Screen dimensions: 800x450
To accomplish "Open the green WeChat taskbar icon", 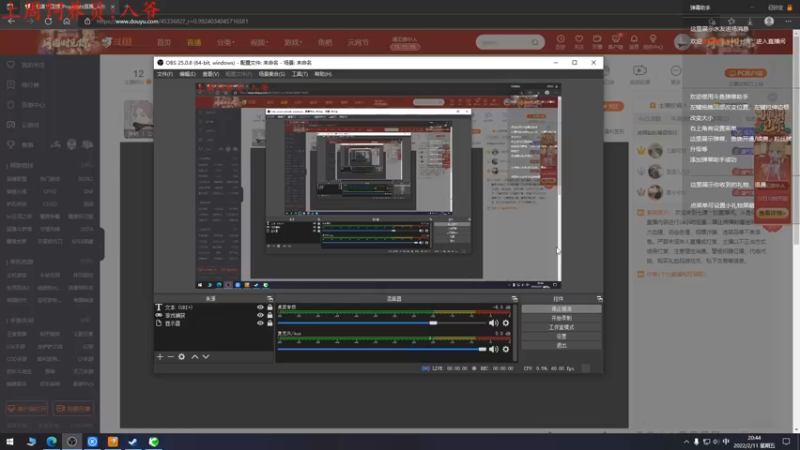I will pos(154,441).
